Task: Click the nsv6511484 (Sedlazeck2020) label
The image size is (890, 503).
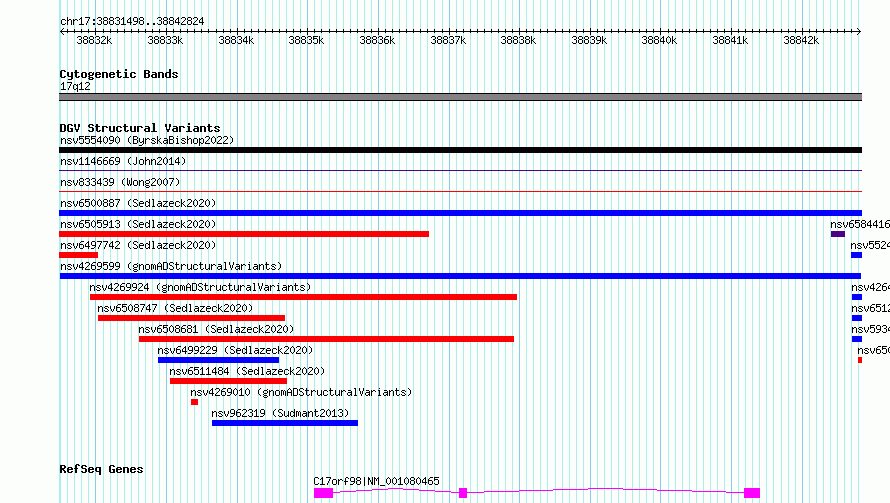Action: coord(247,371)
